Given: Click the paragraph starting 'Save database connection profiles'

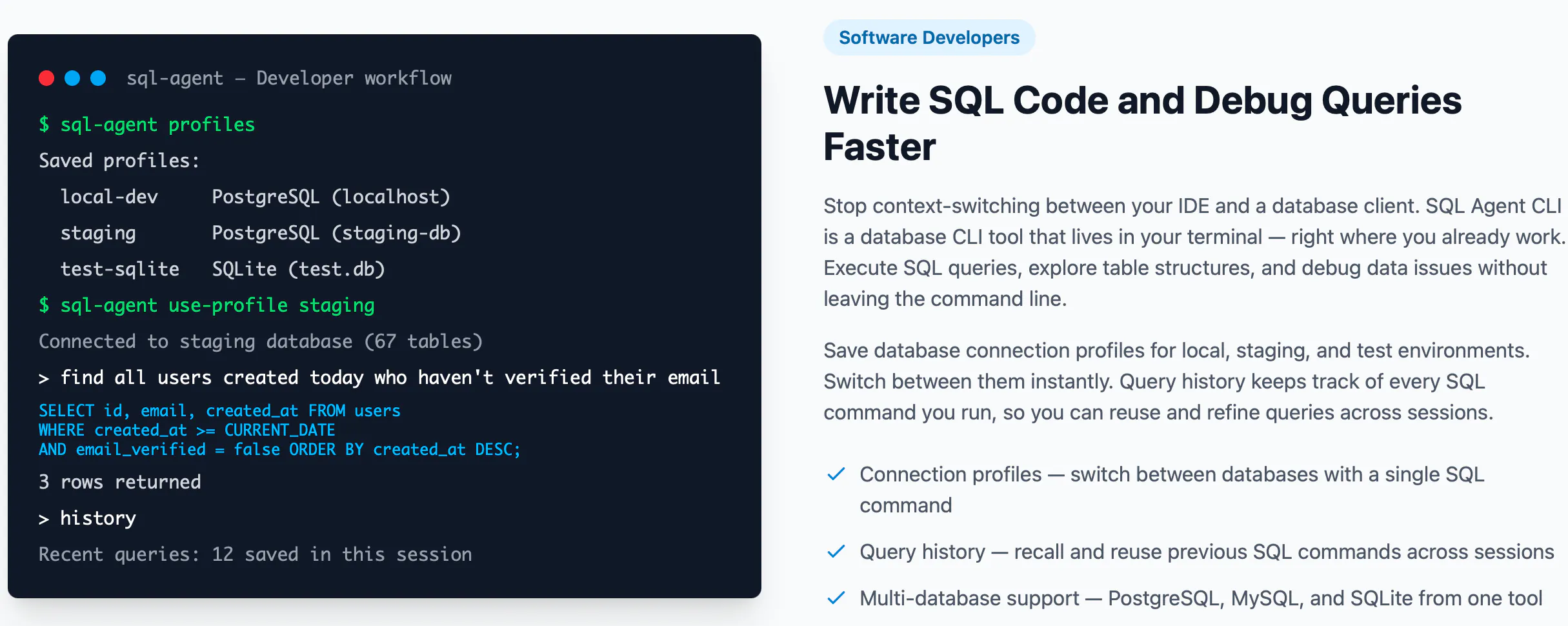Looking at the screenshot, I should pyautogui.click(x=1177, y=381).
